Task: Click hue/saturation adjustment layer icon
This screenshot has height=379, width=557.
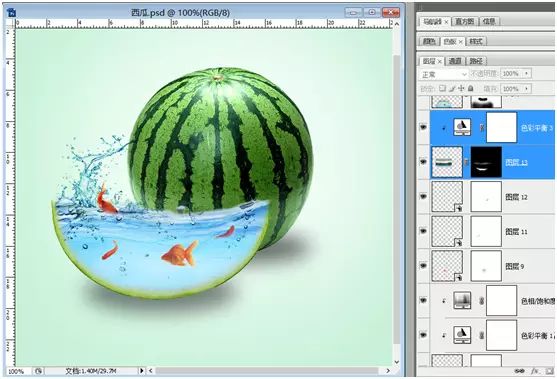Action: click(x=462, y=301)
